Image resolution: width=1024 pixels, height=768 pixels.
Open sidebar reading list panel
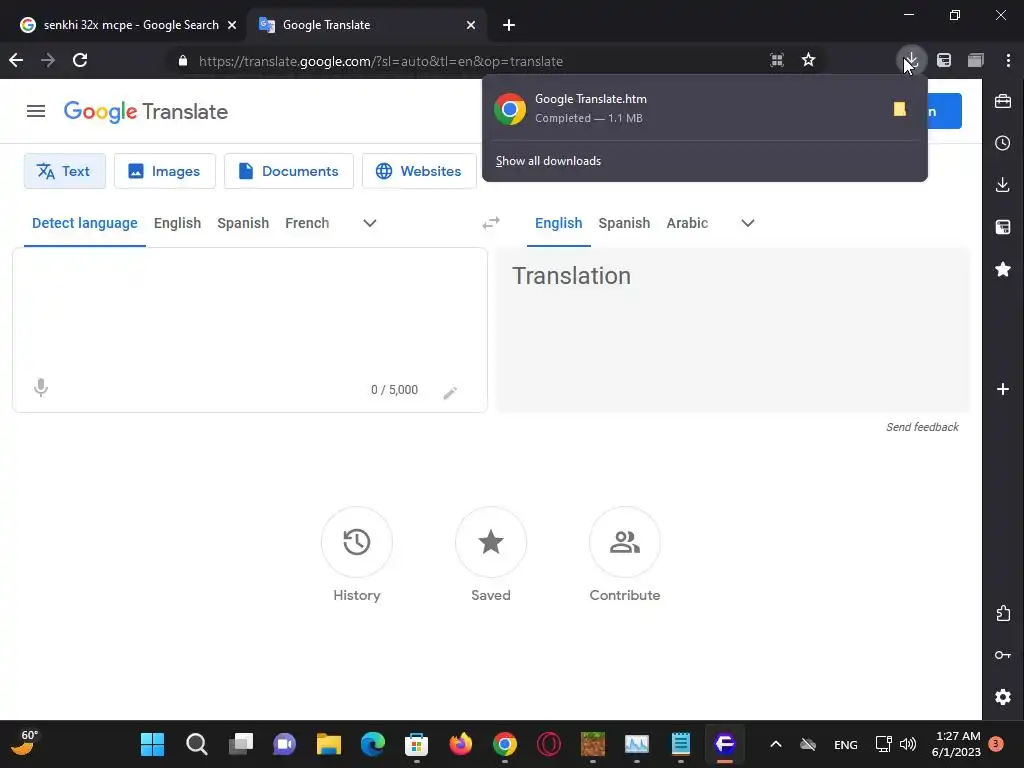[1003, 227]
